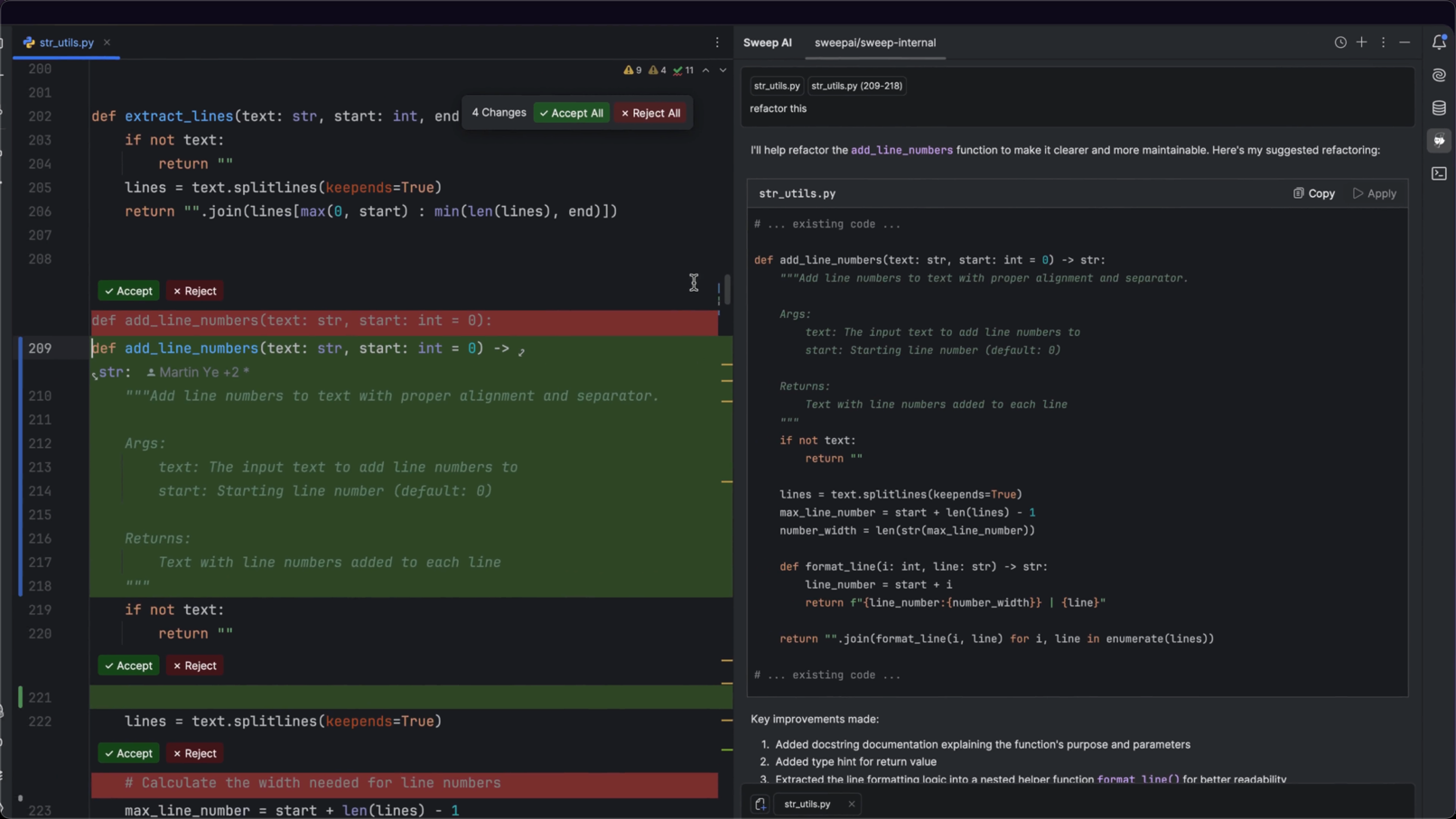1456x819 pixels.
Task: Click the copy icon in code block header
Action: [x=1298, y=193]
